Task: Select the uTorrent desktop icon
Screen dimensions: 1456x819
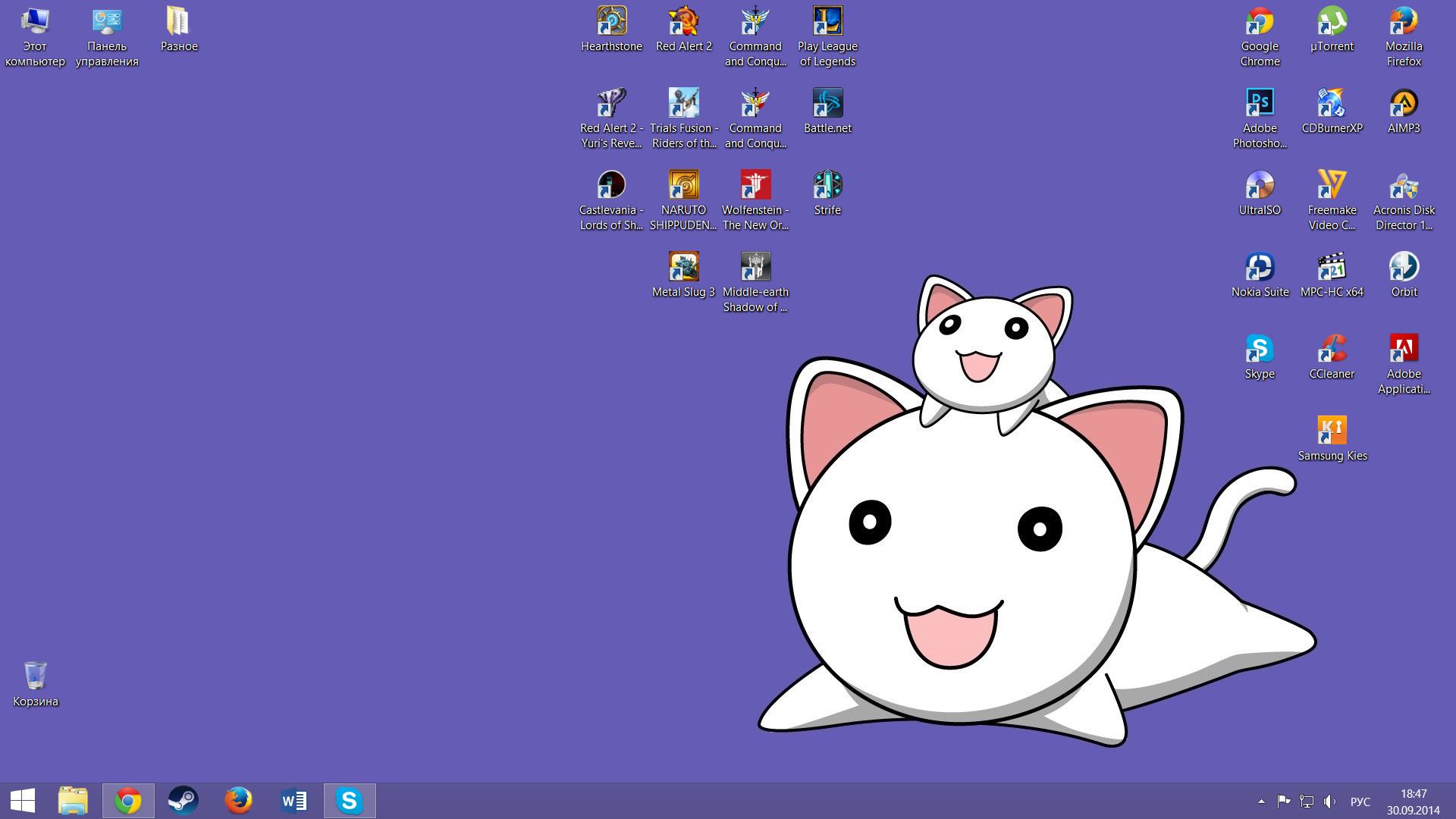Action: (1332, 23)
